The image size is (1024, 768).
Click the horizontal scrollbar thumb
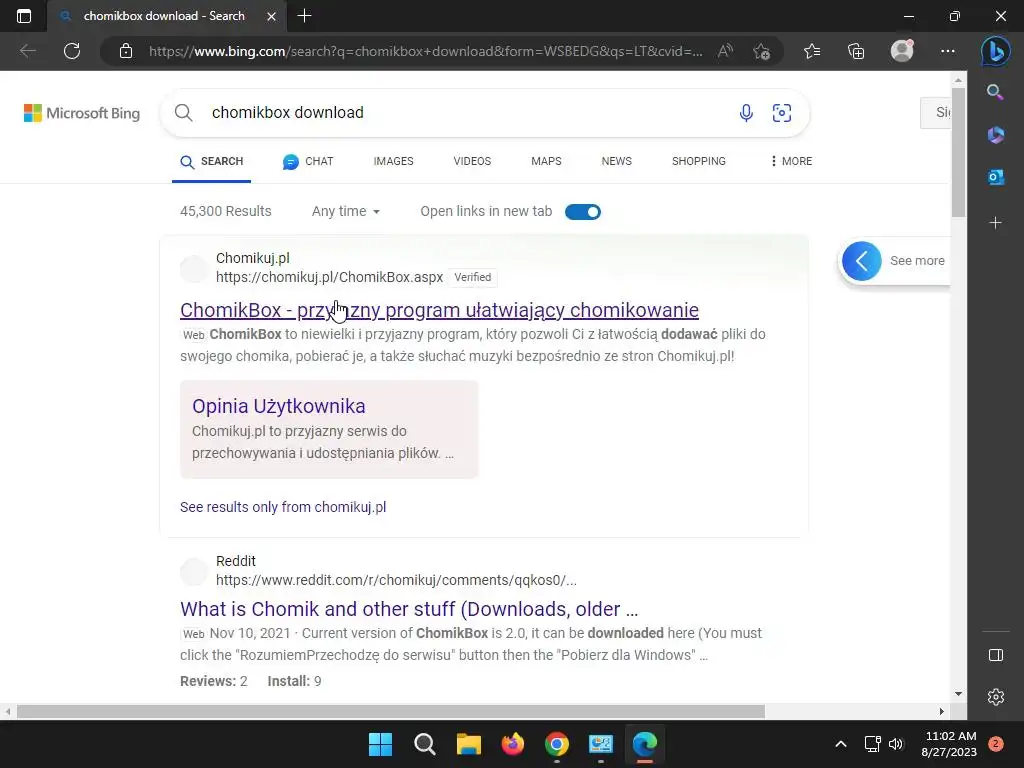[391, 711]
